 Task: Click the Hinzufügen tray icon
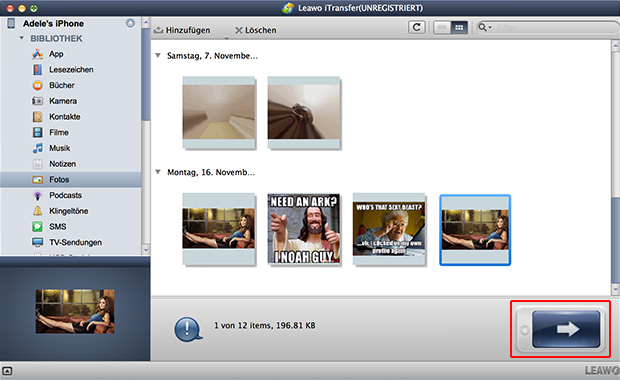[159, 30]
